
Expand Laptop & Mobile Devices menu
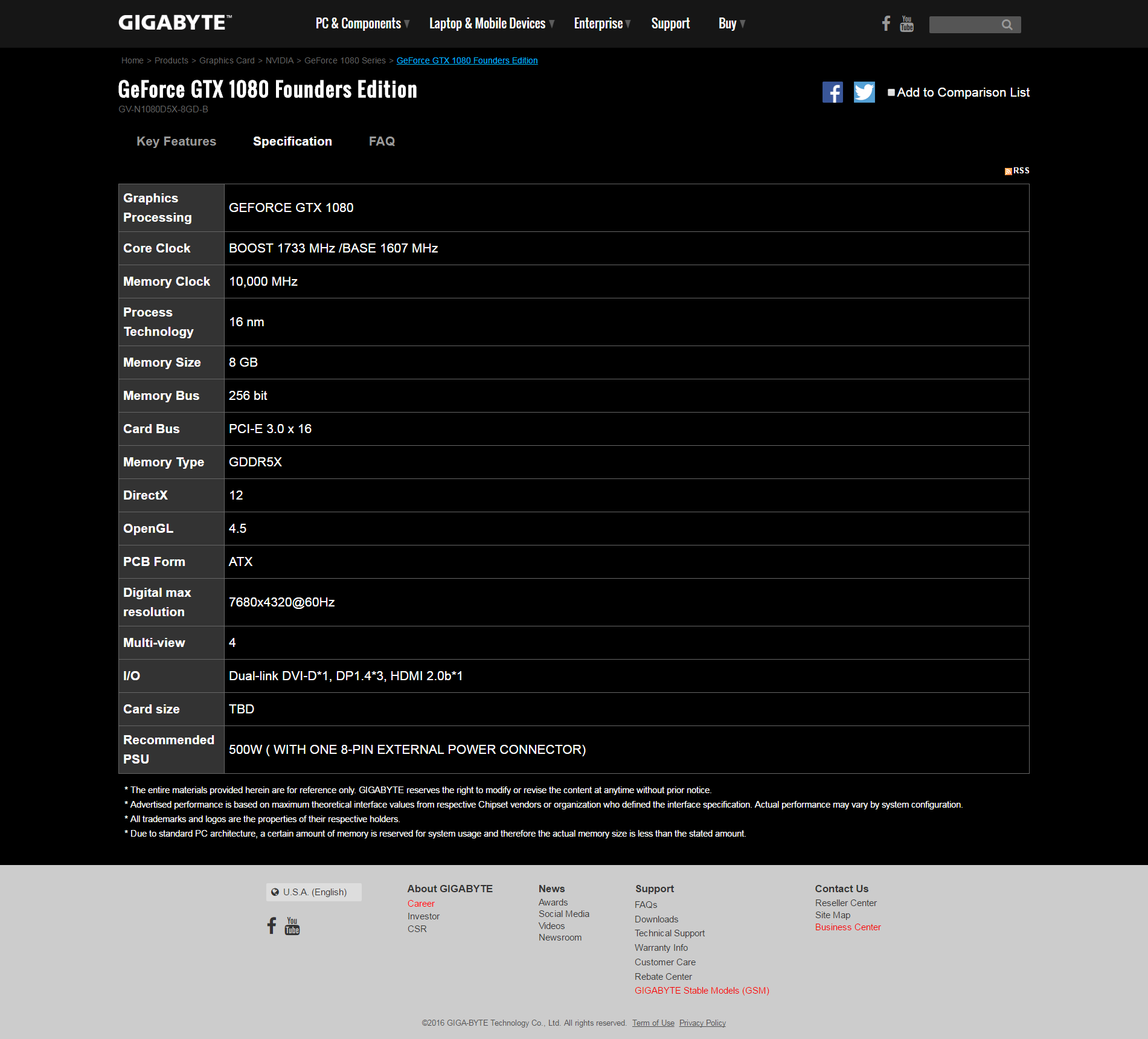click(x=491, y=24)
